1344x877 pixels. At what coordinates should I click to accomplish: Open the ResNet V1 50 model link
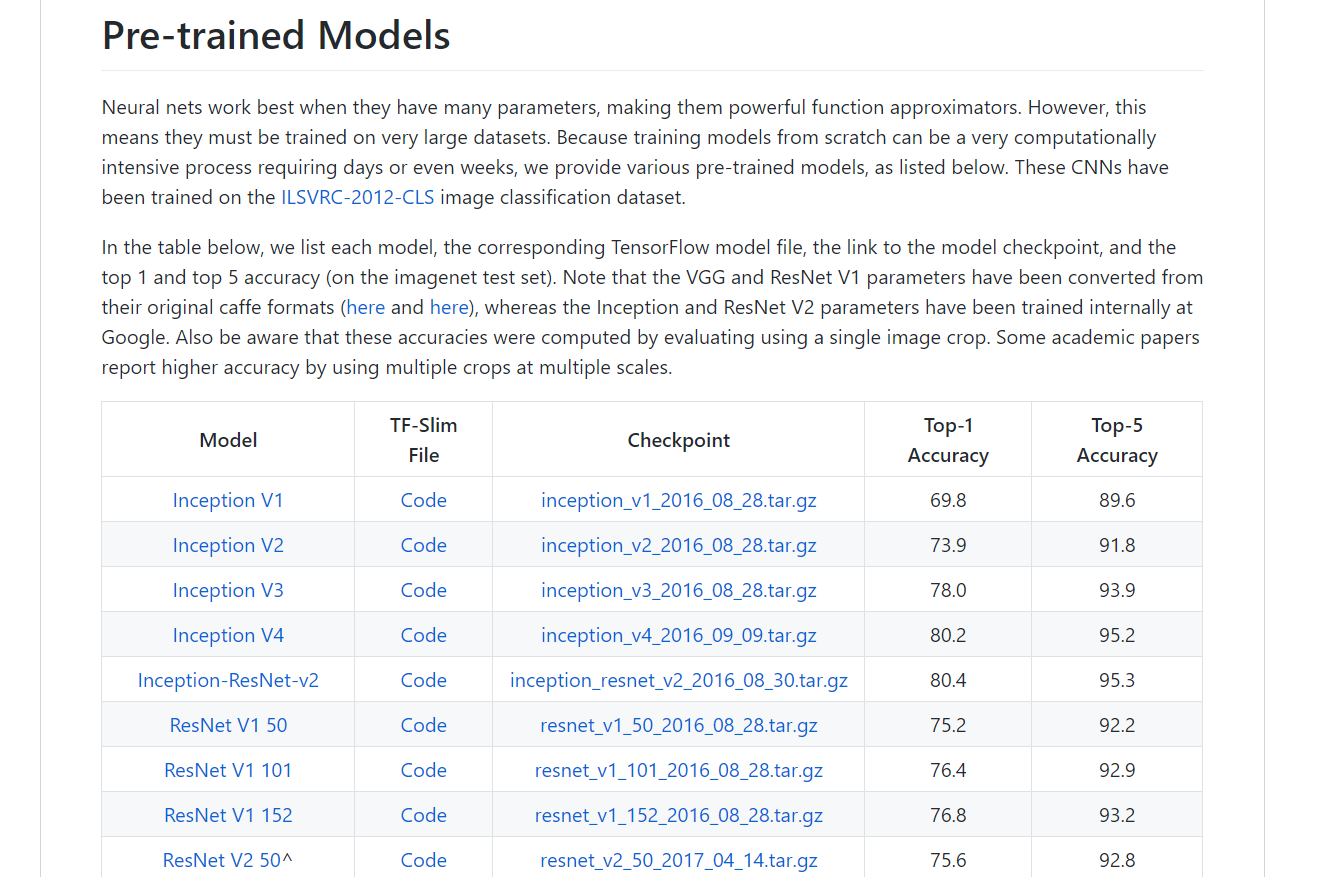pyautogui.click(x=228, y=725)
